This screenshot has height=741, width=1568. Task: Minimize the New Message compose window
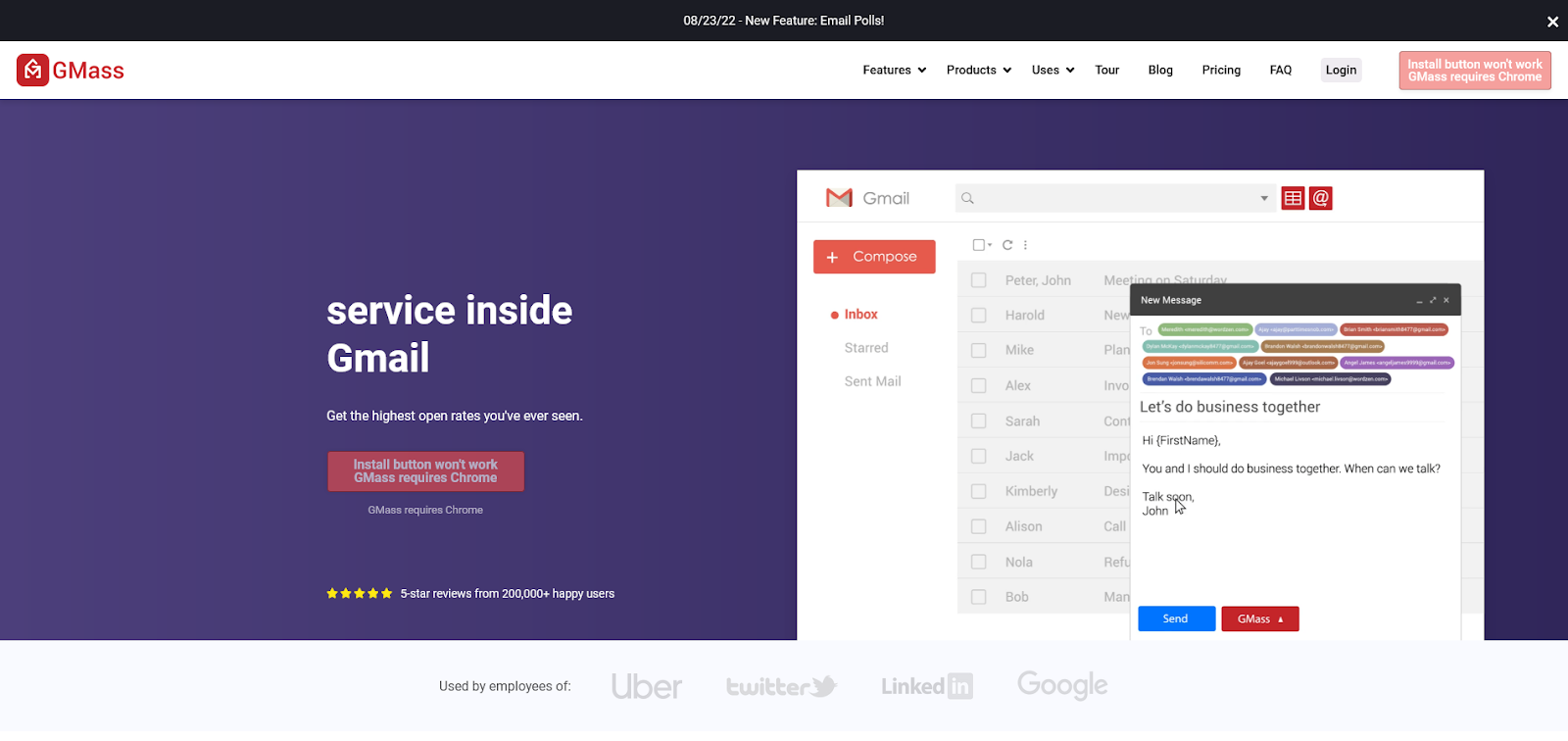(x=1419, y=301)
